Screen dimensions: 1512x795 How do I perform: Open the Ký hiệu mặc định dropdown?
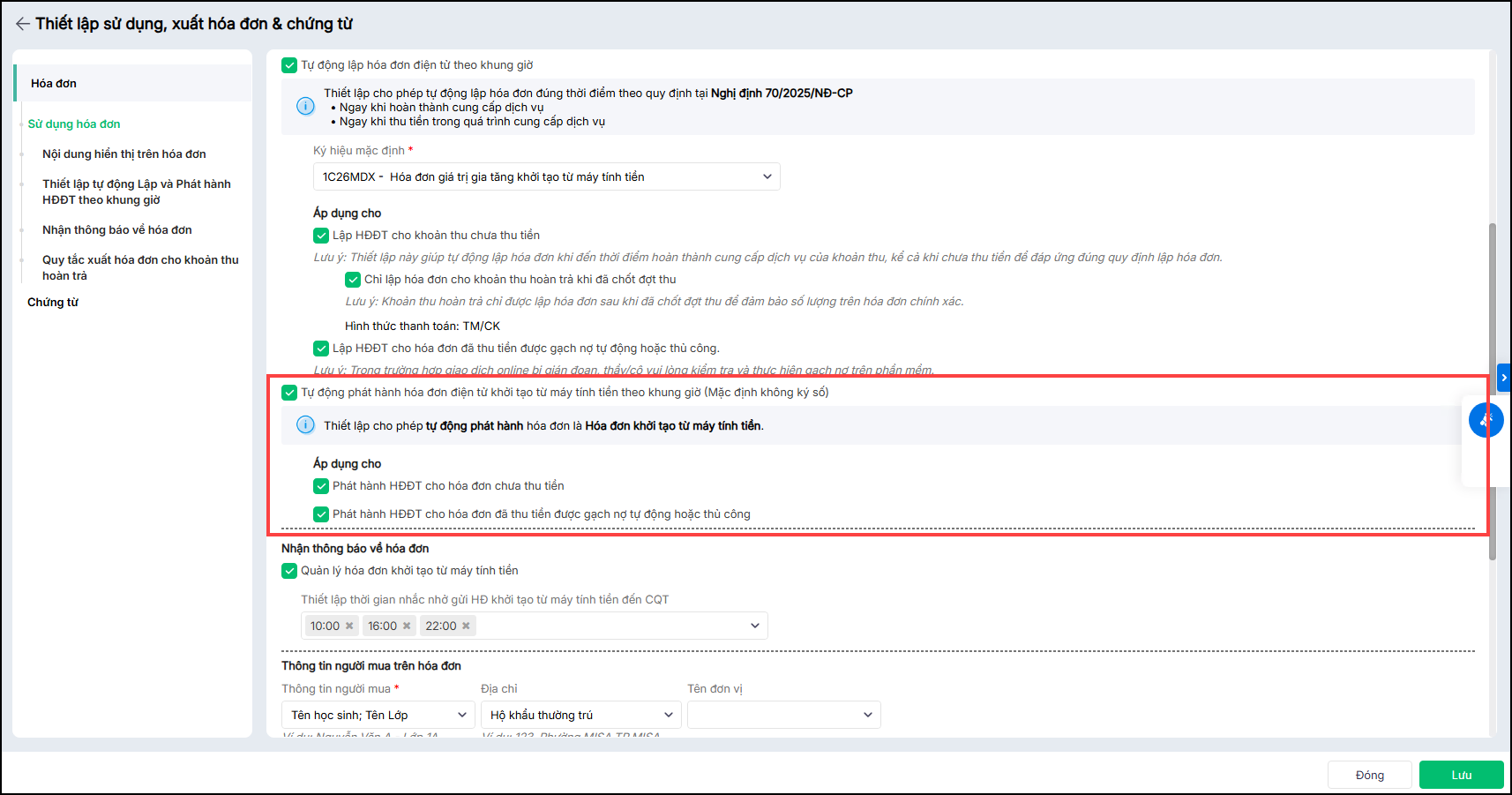(x=546, y=176)
